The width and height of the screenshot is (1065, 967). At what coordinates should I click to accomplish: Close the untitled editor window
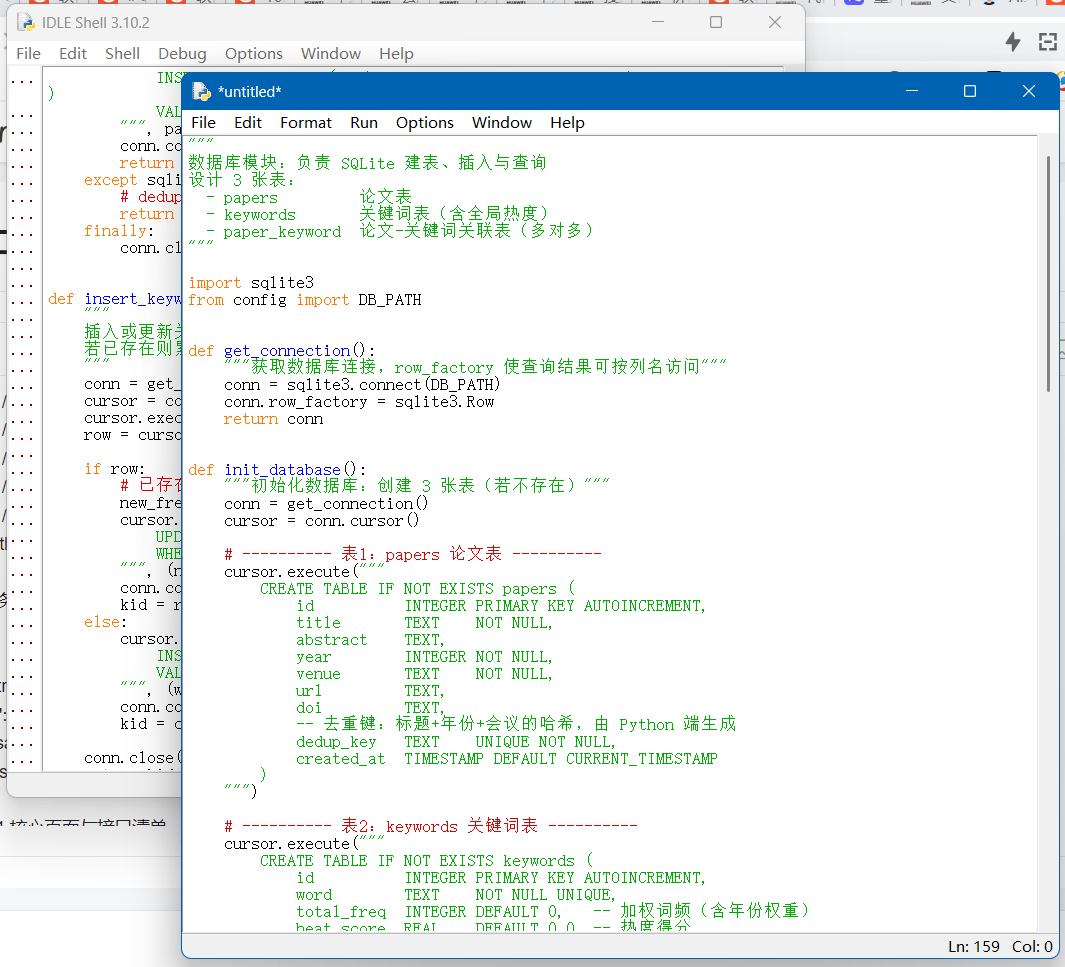tap(1028, 91)
